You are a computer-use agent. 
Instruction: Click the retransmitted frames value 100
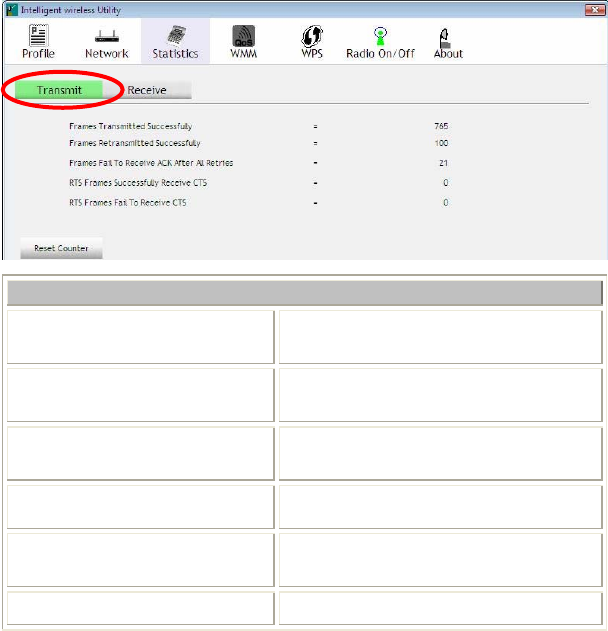pos(441,143)
